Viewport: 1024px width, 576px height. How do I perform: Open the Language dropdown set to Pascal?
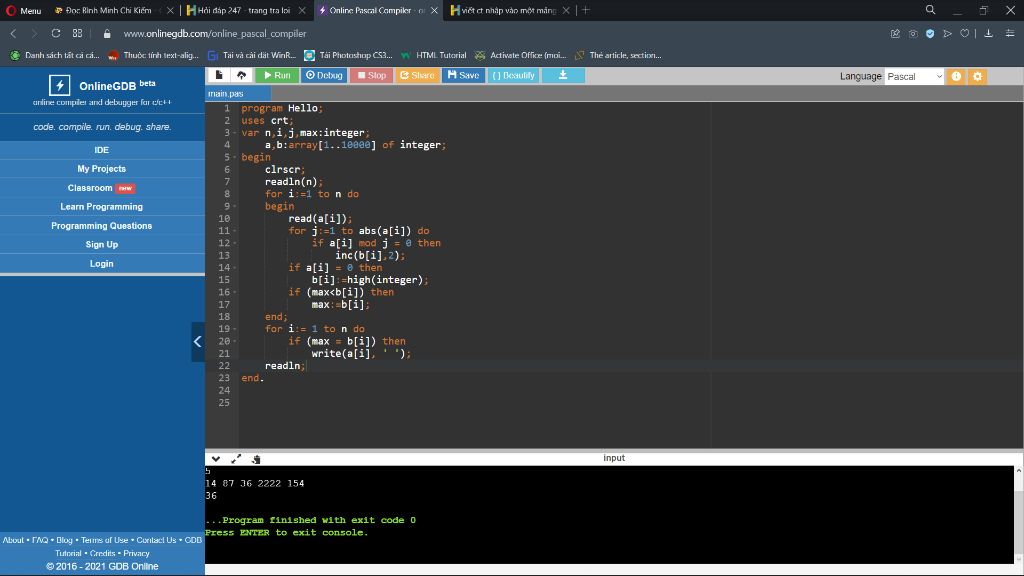pyautogui.click(x=914, y=76)
